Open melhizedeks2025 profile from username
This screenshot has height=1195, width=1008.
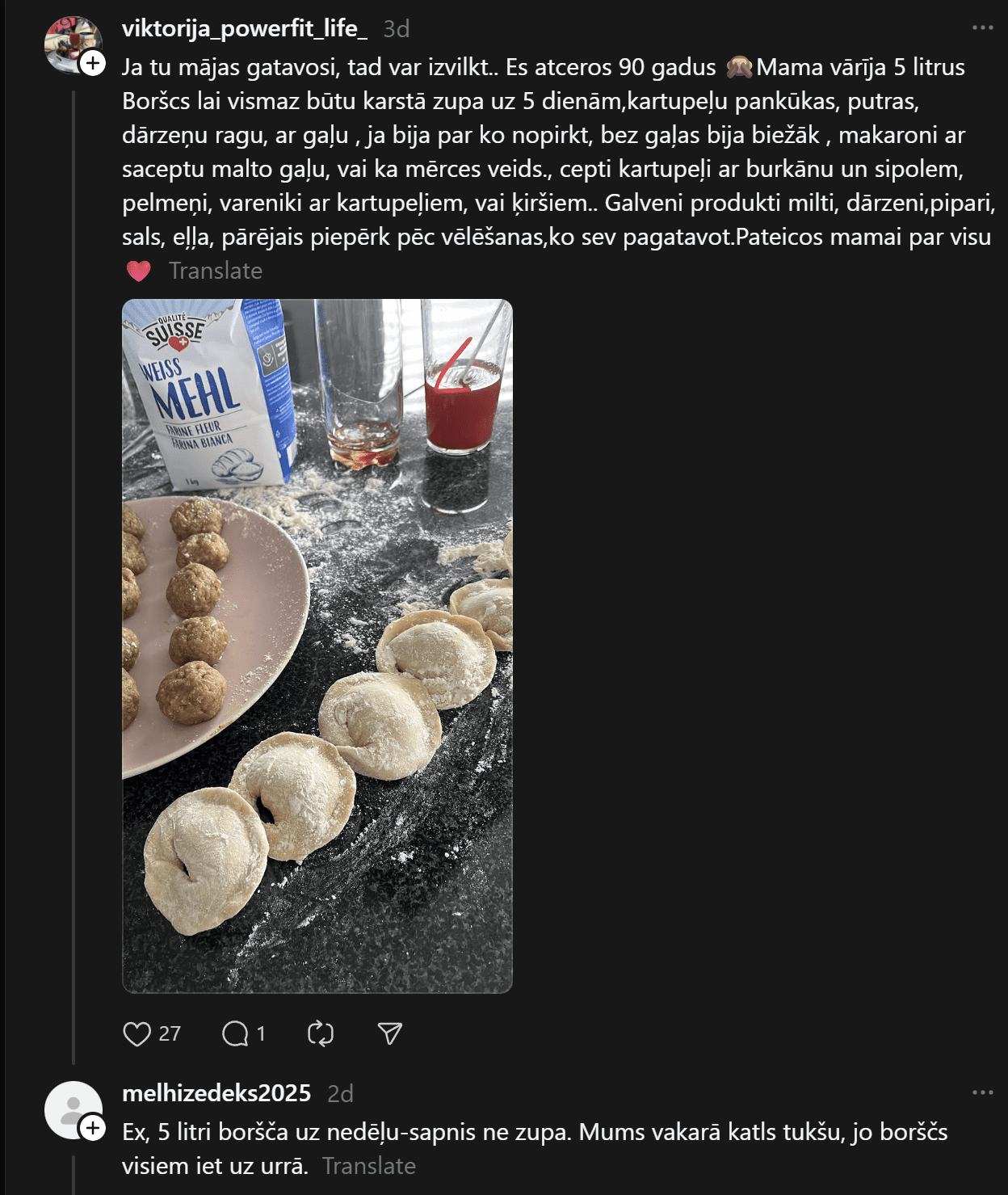click(216, 1093)
